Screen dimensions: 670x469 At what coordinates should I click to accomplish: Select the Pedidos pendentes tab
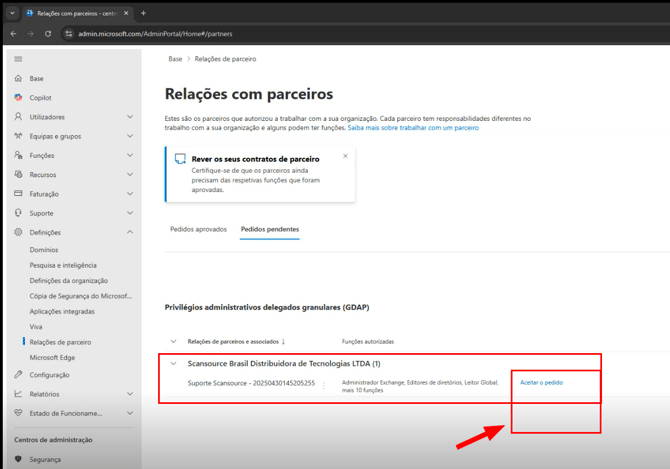269,229
